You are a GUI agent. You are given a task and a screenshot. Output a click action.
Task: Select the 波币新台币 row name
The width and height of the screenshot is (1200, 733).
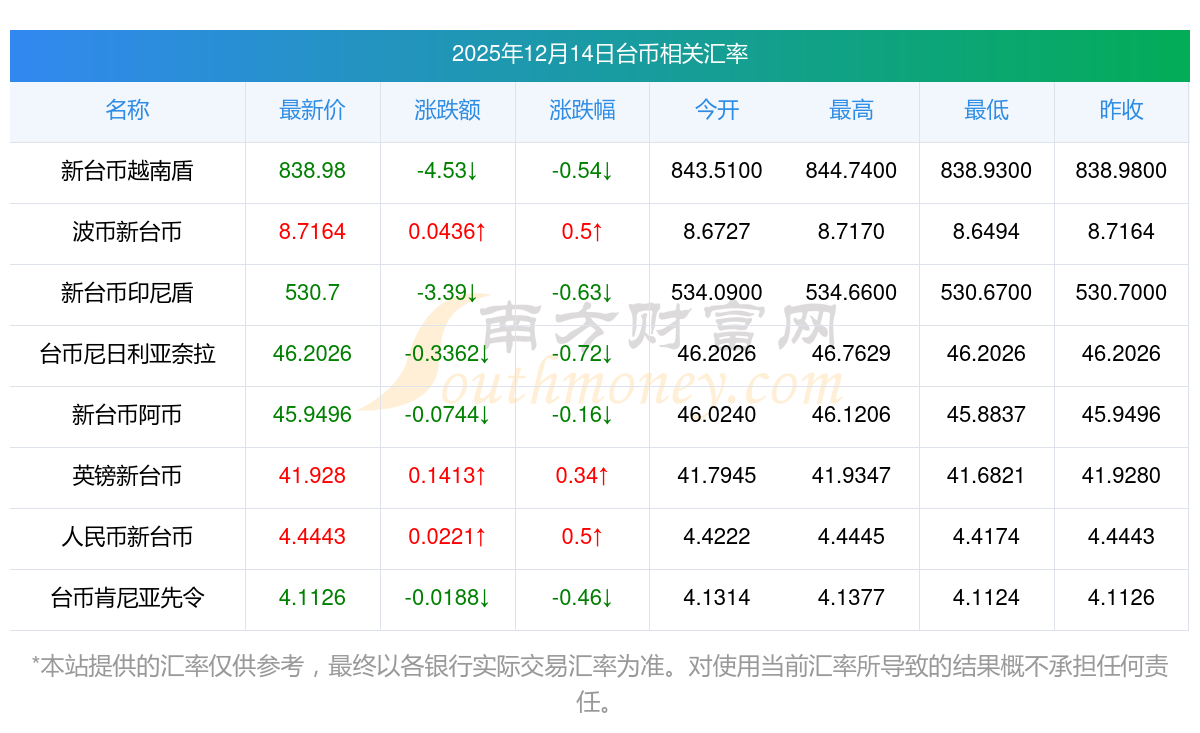click(127, 232)
